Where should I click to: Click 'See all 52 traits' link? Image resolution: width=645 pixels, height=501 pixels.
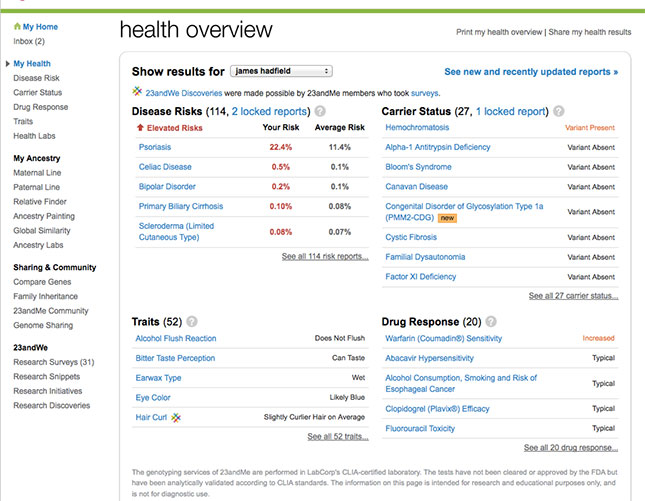[x=338, y=436]
